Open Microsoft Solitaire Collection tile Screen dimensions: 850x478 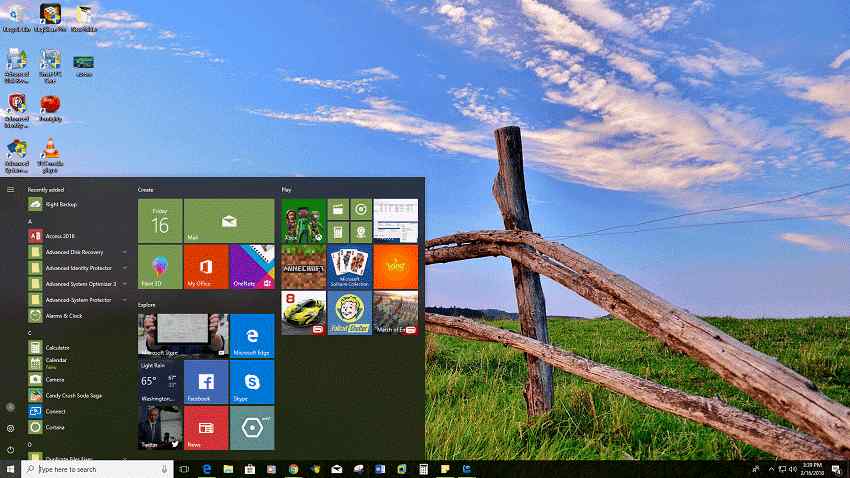(350, 267)
